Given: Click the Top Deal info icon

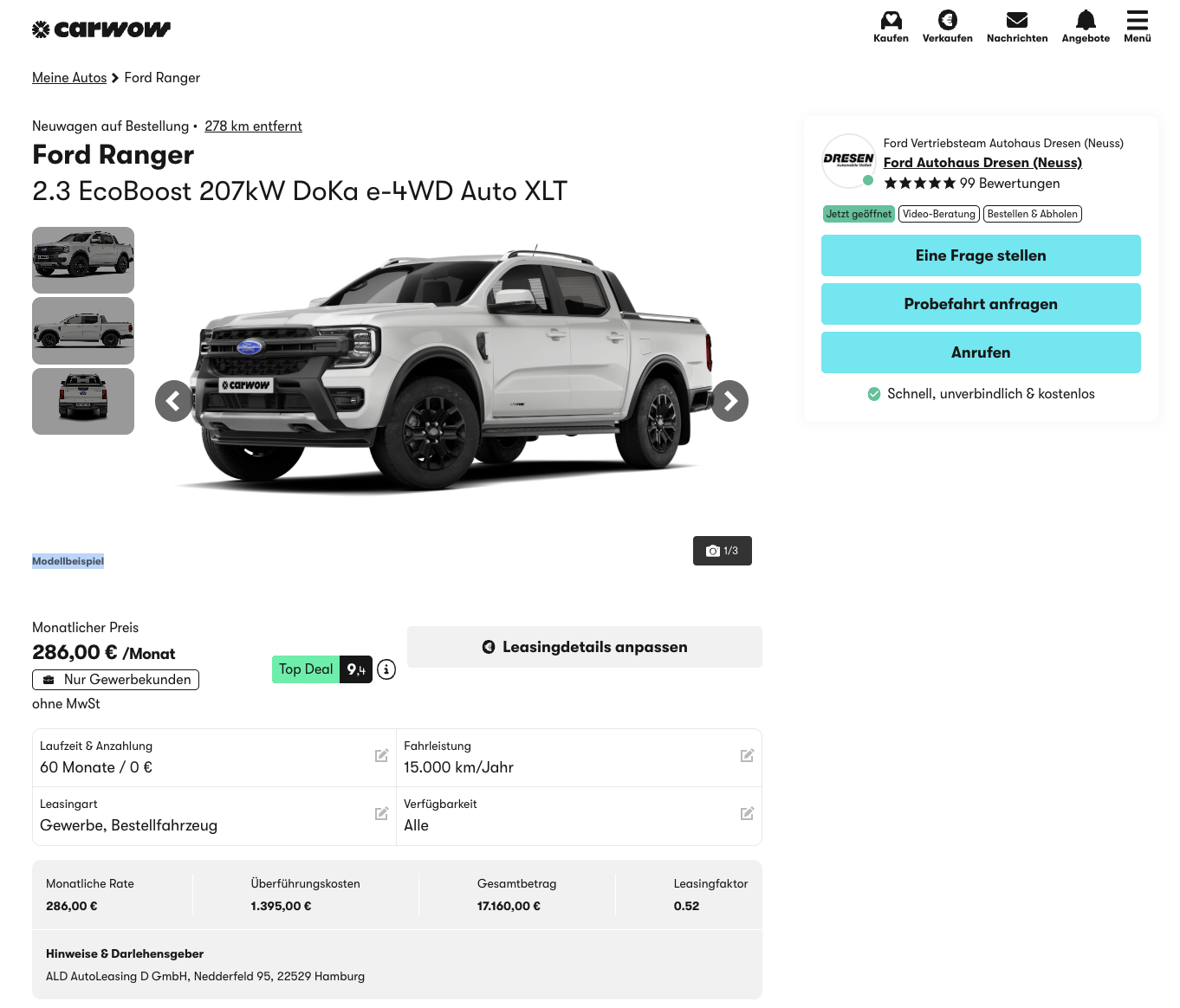Looking at the screenshot, I should coord(386,669).
